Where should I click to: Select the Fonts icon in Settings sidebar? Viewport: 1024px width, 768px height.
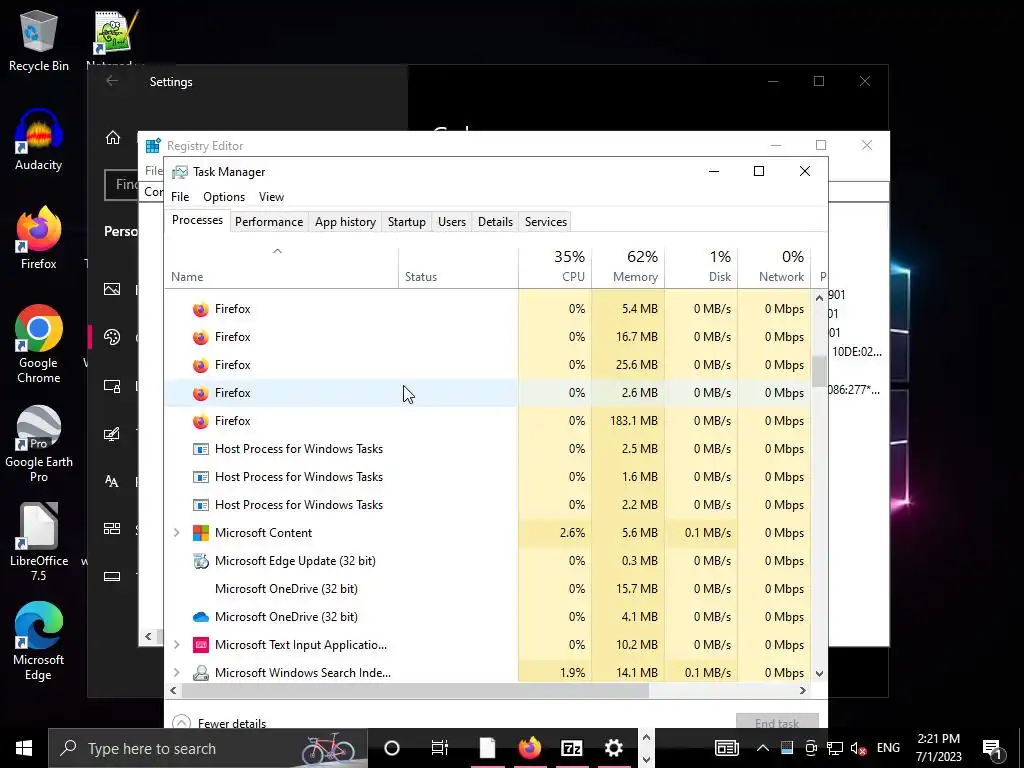[112, 481]
